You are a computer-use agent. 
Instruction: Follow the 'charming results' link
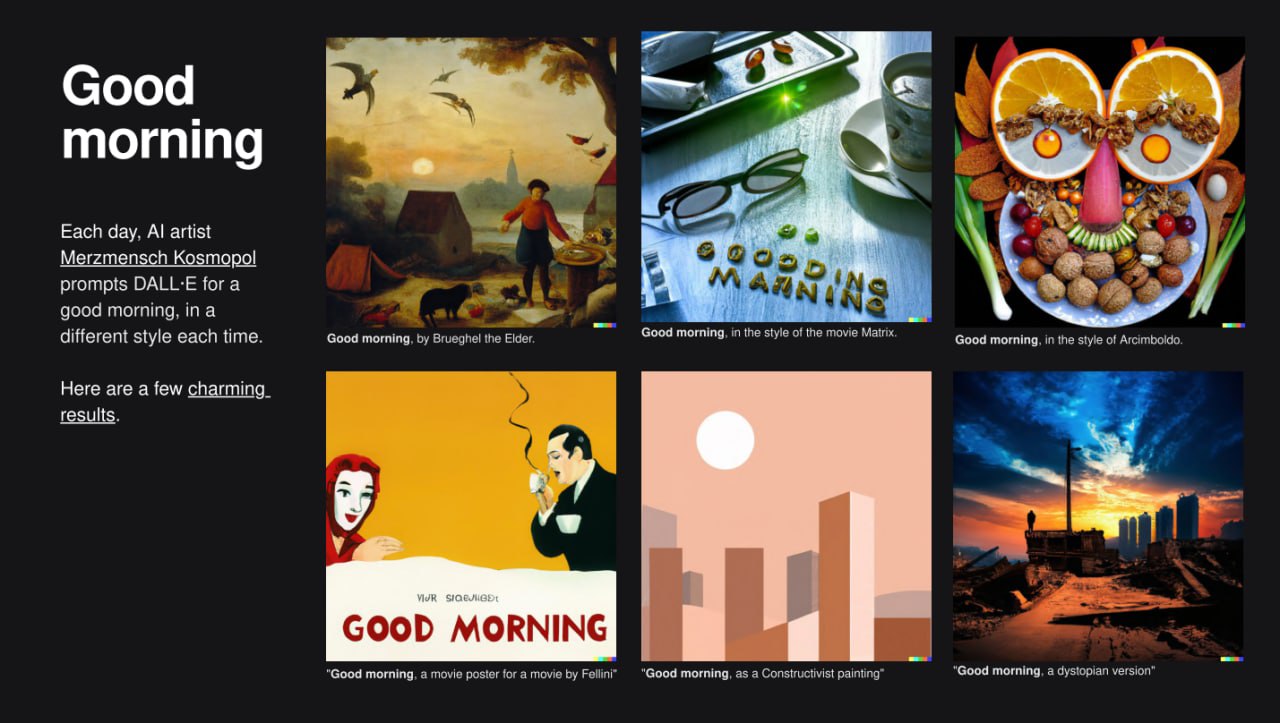[x=165, y=401]
